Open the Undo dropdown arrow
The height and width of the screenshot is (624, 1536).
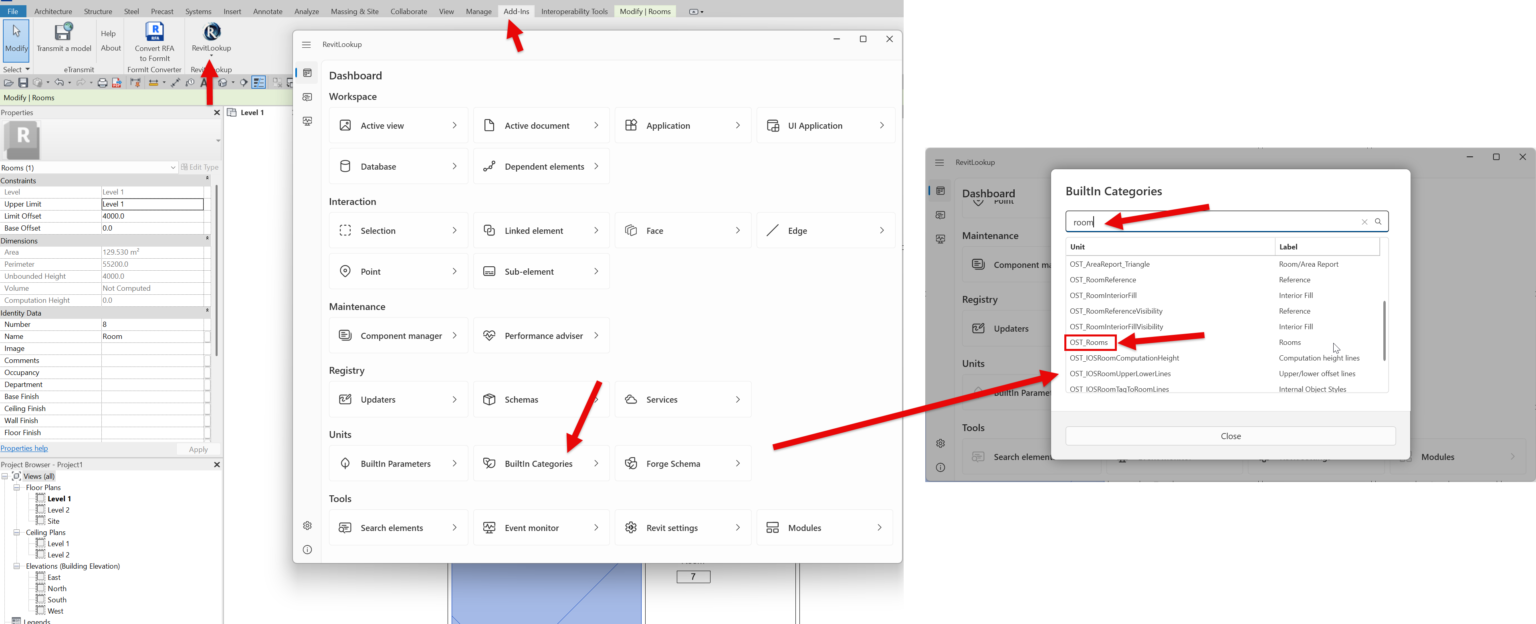point(69,82)
